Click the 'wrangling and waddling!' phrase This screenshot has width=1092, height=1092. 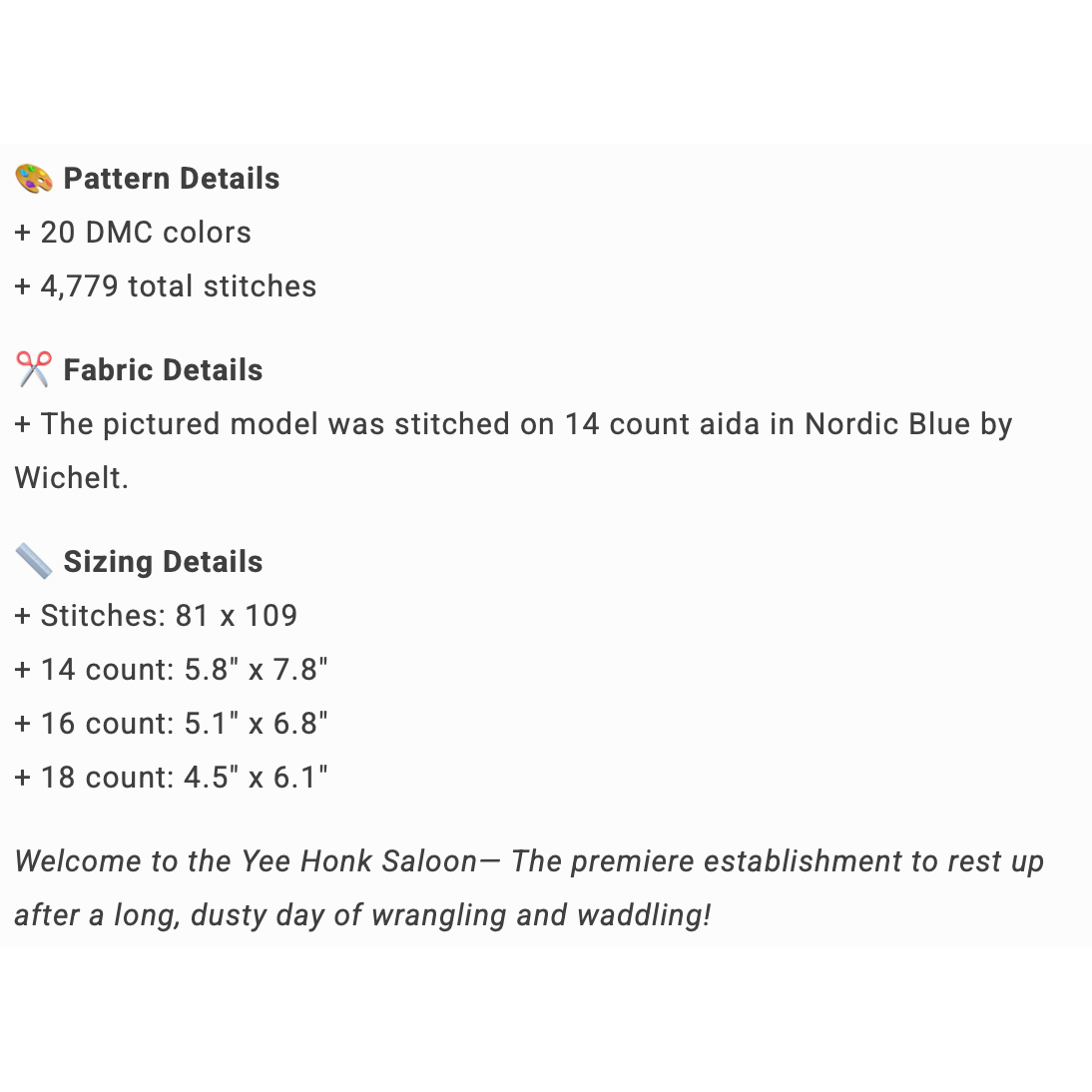(x=540, y=915)
